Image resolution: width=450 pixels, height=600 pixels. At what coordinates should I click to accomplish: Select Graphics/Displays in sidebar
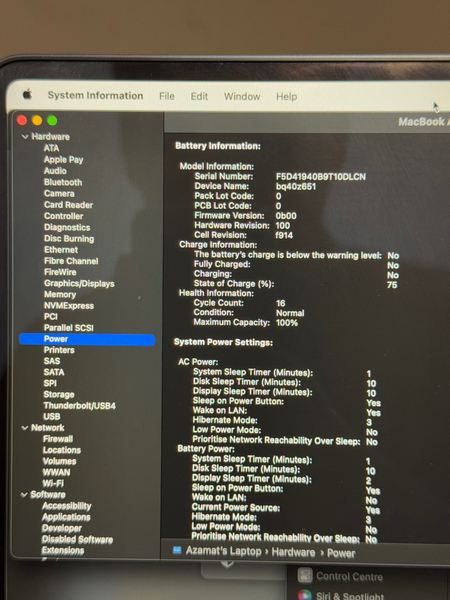pos(79,284)
